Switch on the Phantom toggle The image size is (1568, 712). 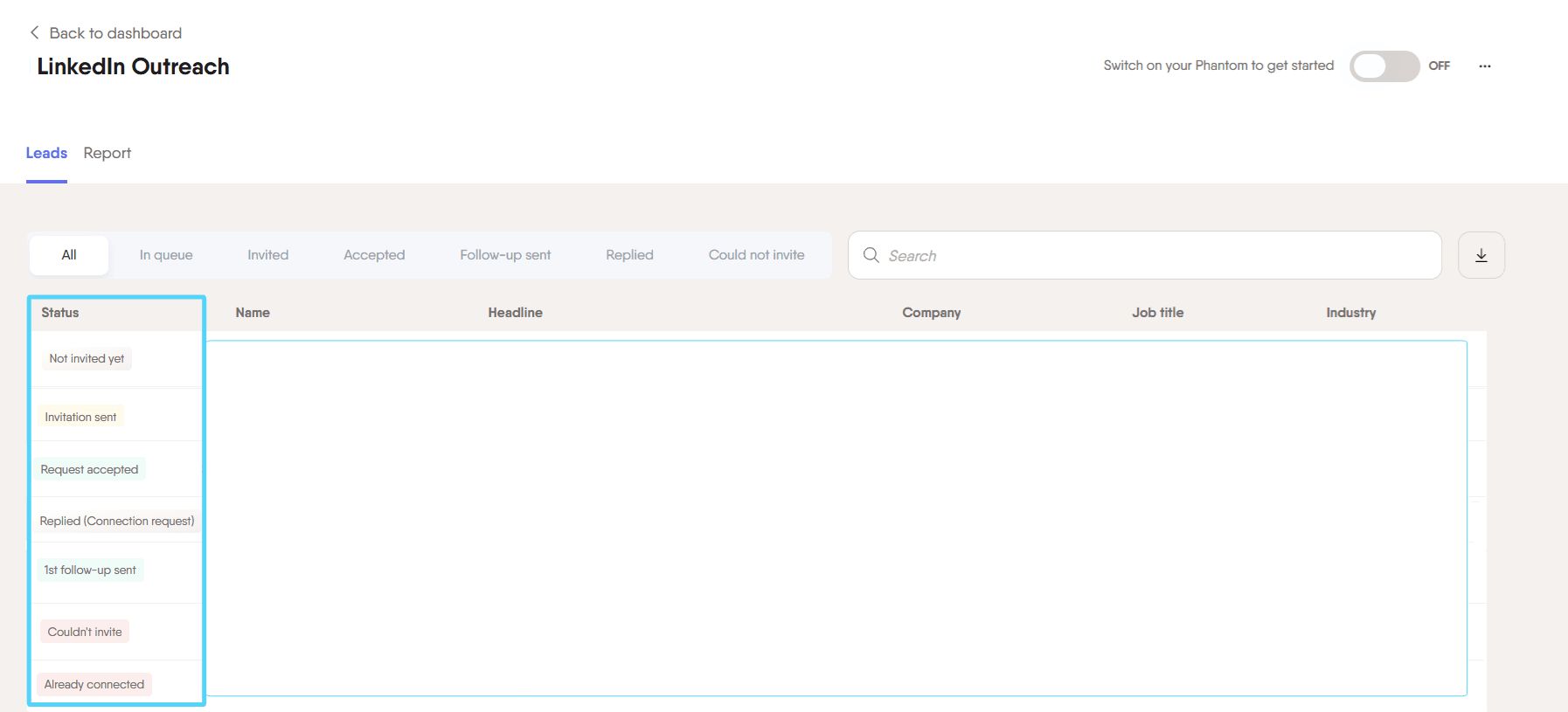pyautogui.click(x=1384, y=66)
